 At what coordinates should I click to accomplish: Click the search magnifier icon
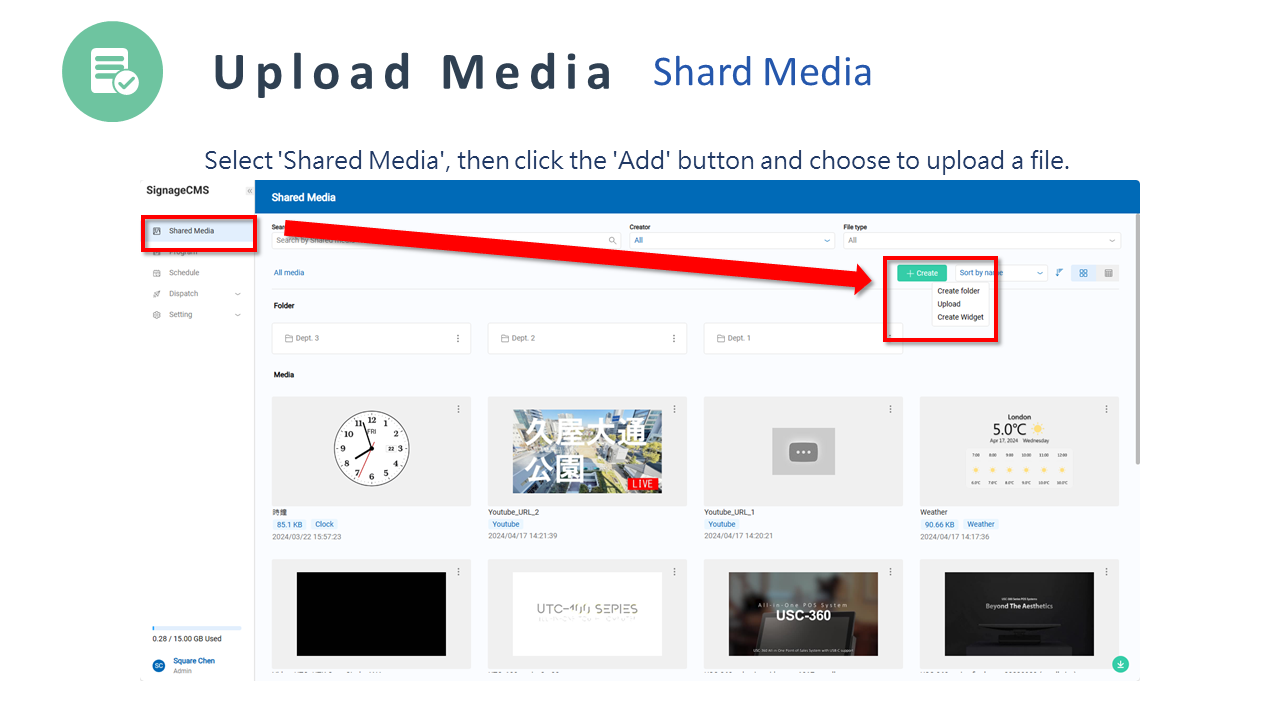point(613,241)
